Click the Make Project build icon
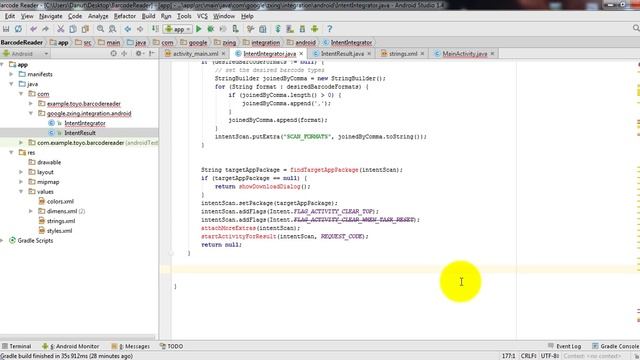Viewport: 640px width, 360px height. (x=155, y=29)
